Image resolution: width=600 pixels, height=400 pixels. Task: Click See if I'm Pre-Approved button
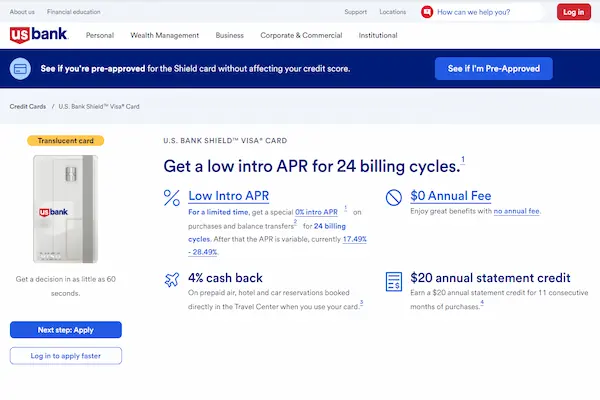[x=494, y=69]
